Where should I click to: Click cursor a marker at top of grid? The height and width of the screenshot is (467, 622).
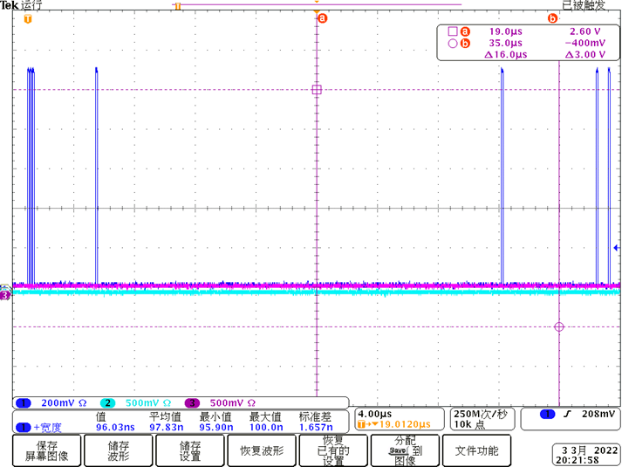click(321, 19)
